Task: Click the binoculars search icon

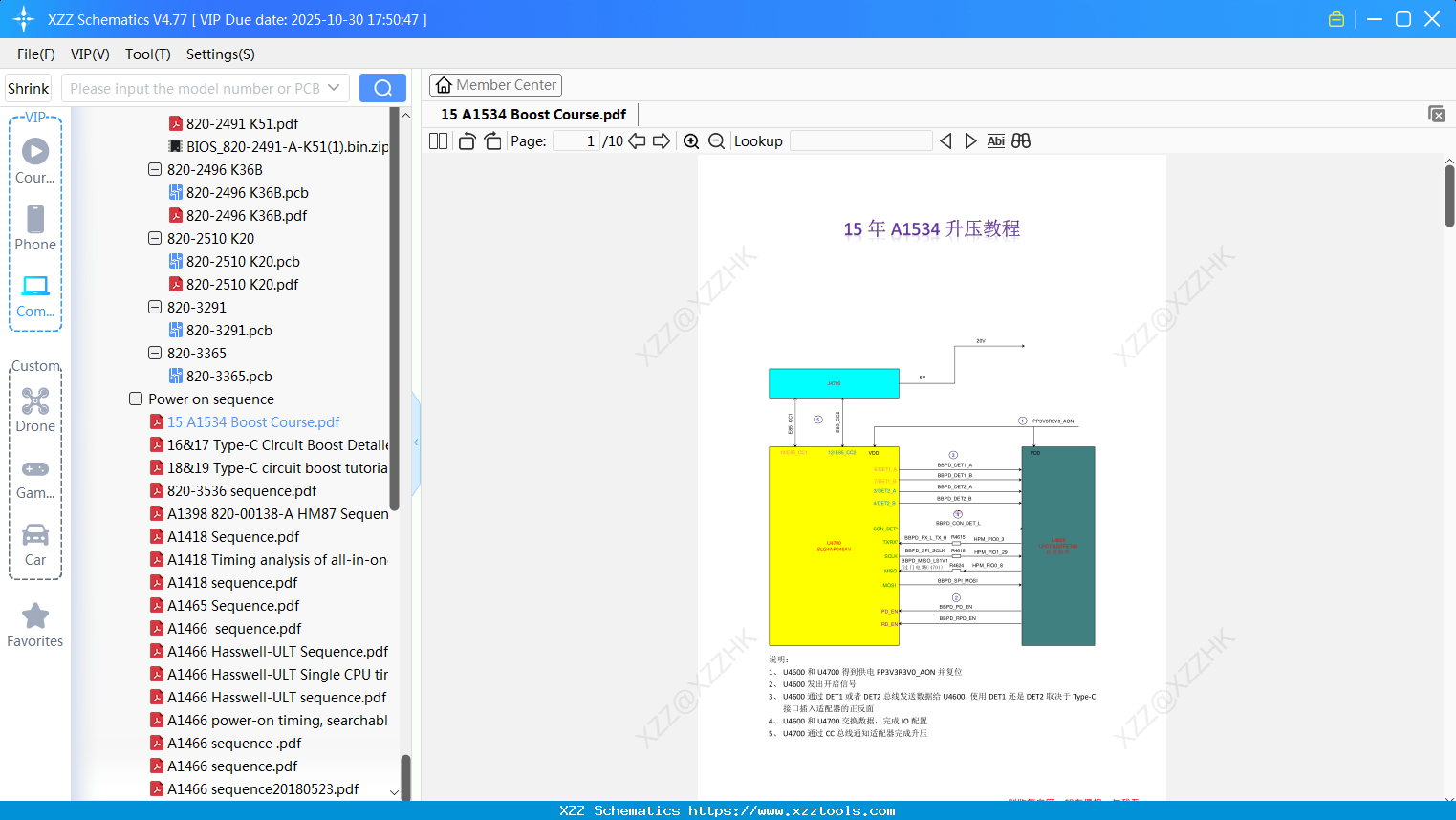Action: 1021,141
